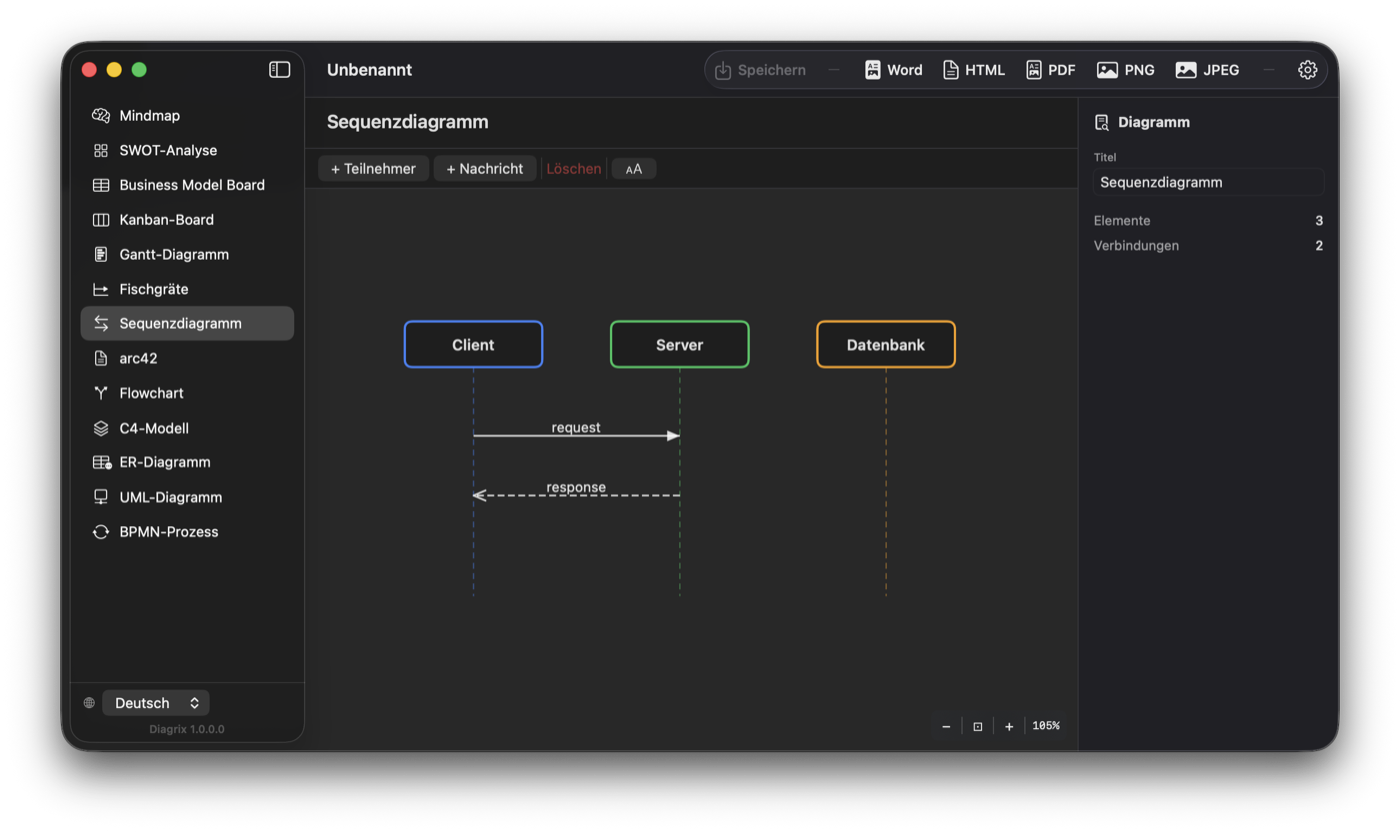This screenshot has height=832, width=1400.
Task: Edit the Titel field Sequenzdiagramm
Action: click(x=1208, y=182)
